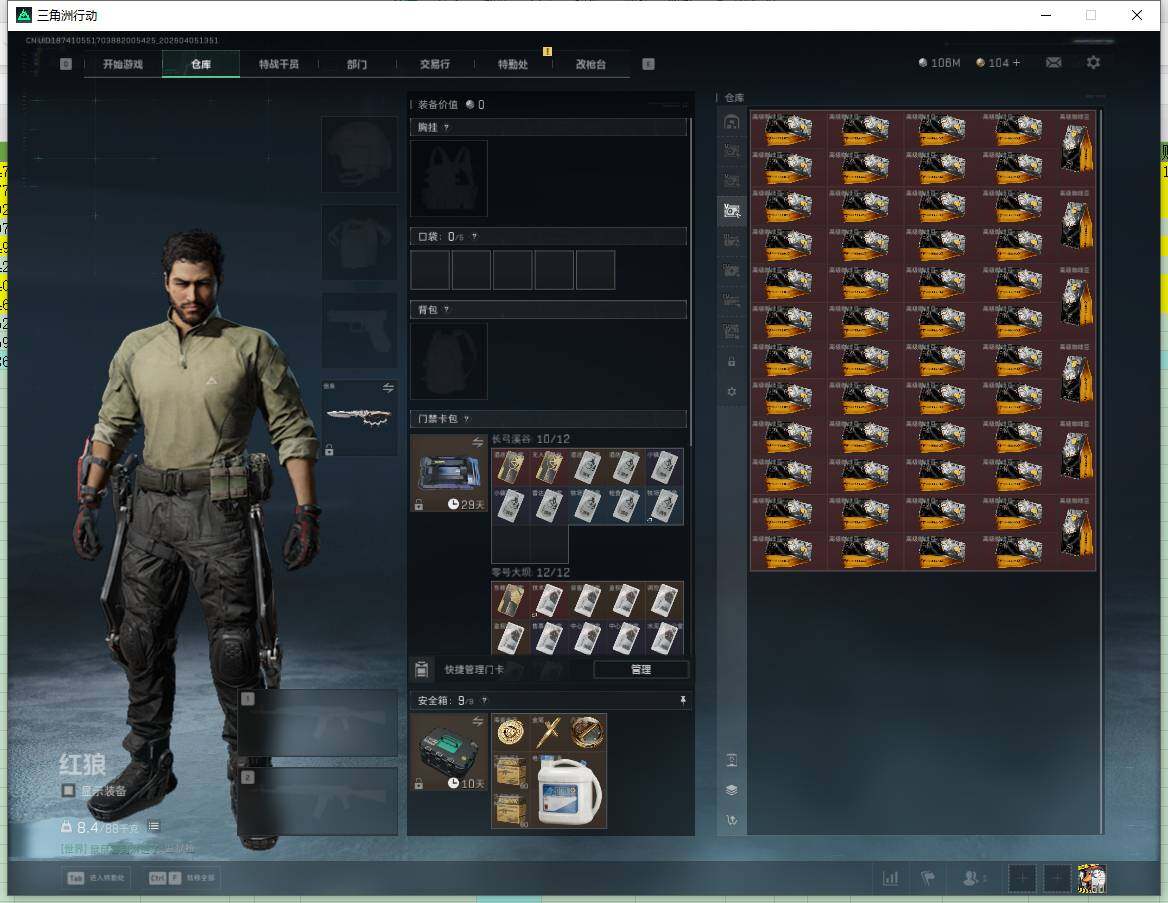1168x903 pixels.
Task: Open the bar chart stats icon
Action: (890, 878)
